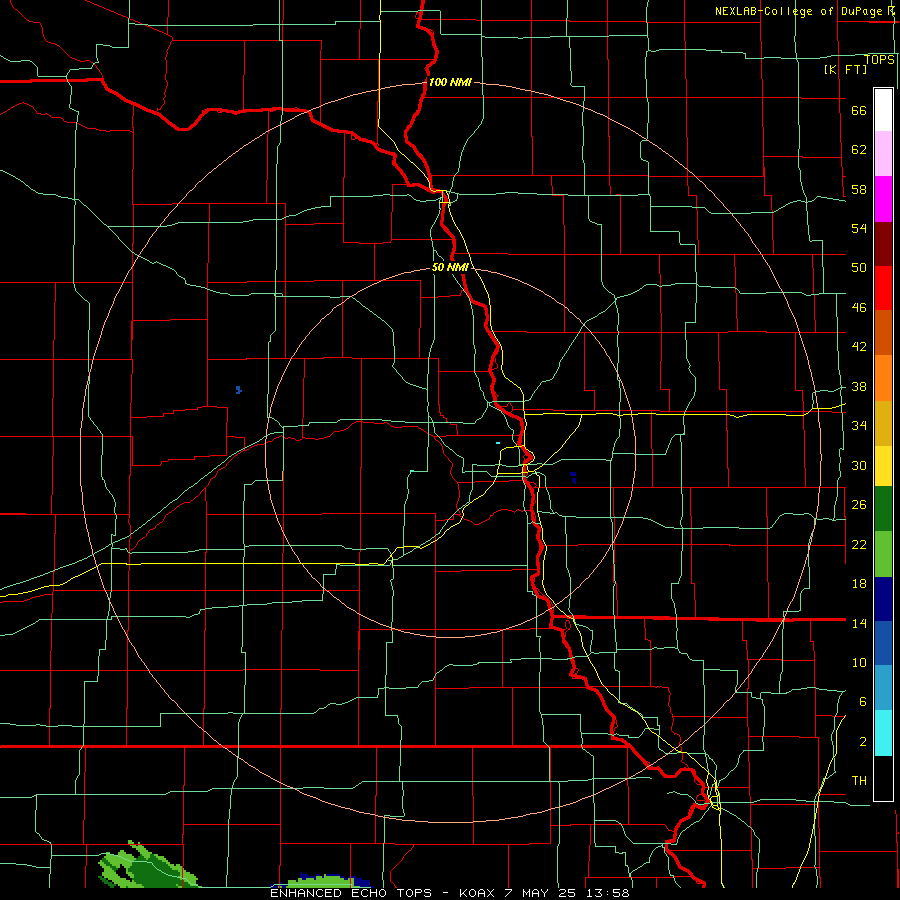Screen dimensions: 900x900
Task: Select the light green legend swatch
Action: pyautogui.click(x=883, y=554)
